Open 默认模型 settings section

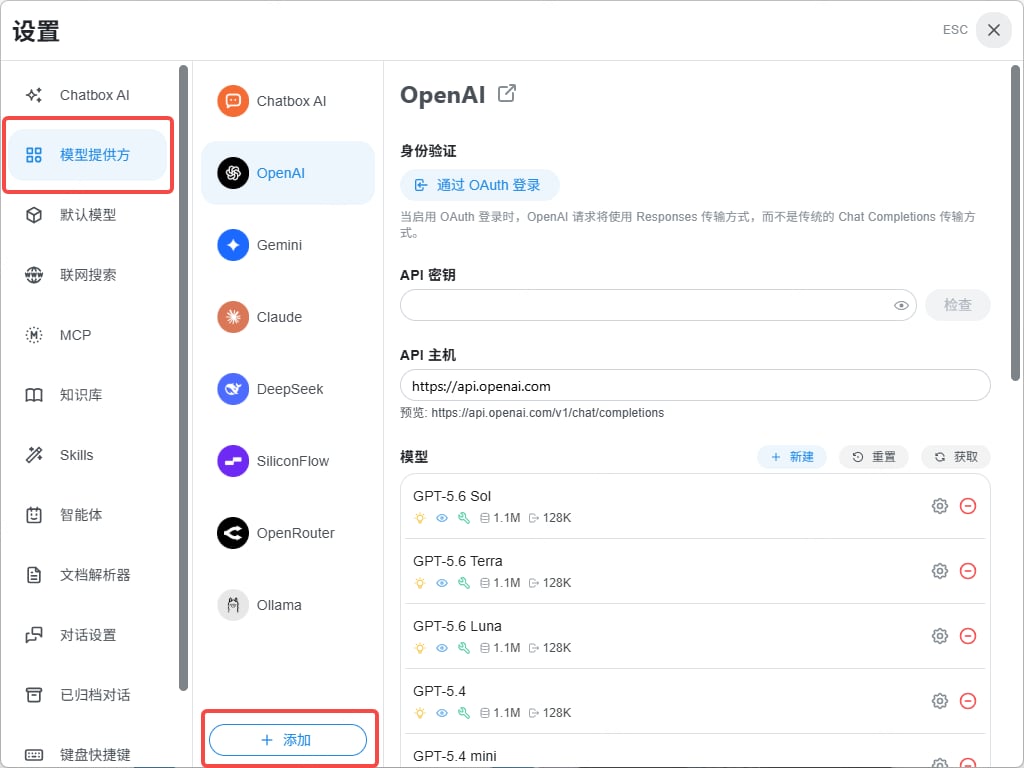click(x=88, y=215)
